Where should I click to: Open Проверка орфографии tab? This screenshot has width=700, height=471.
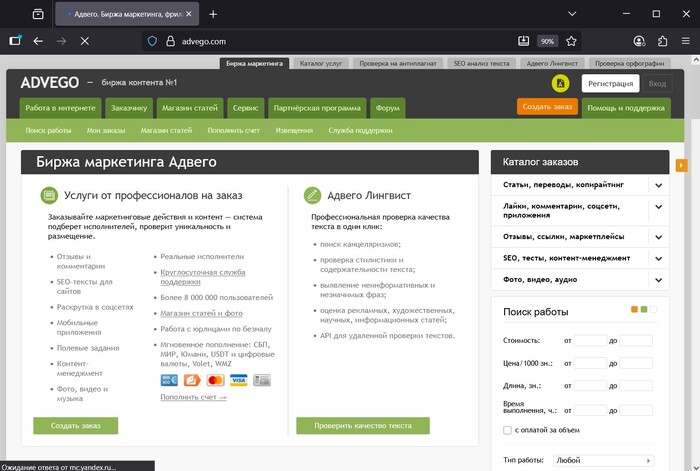point(629,63)
